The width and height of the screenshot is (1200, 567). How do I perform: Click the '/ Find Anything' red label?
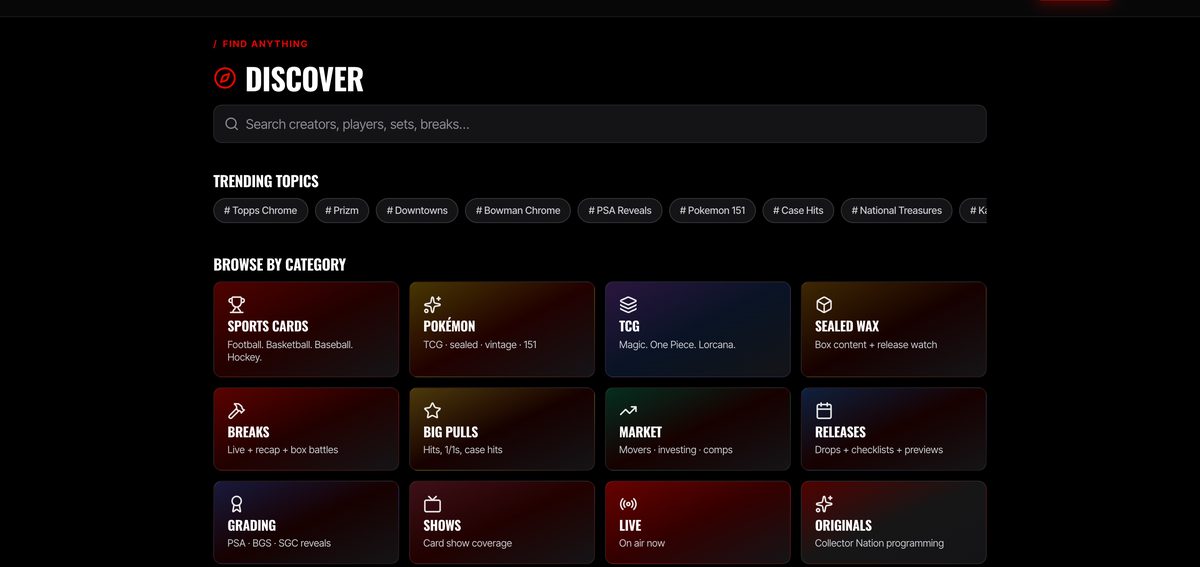261,44
